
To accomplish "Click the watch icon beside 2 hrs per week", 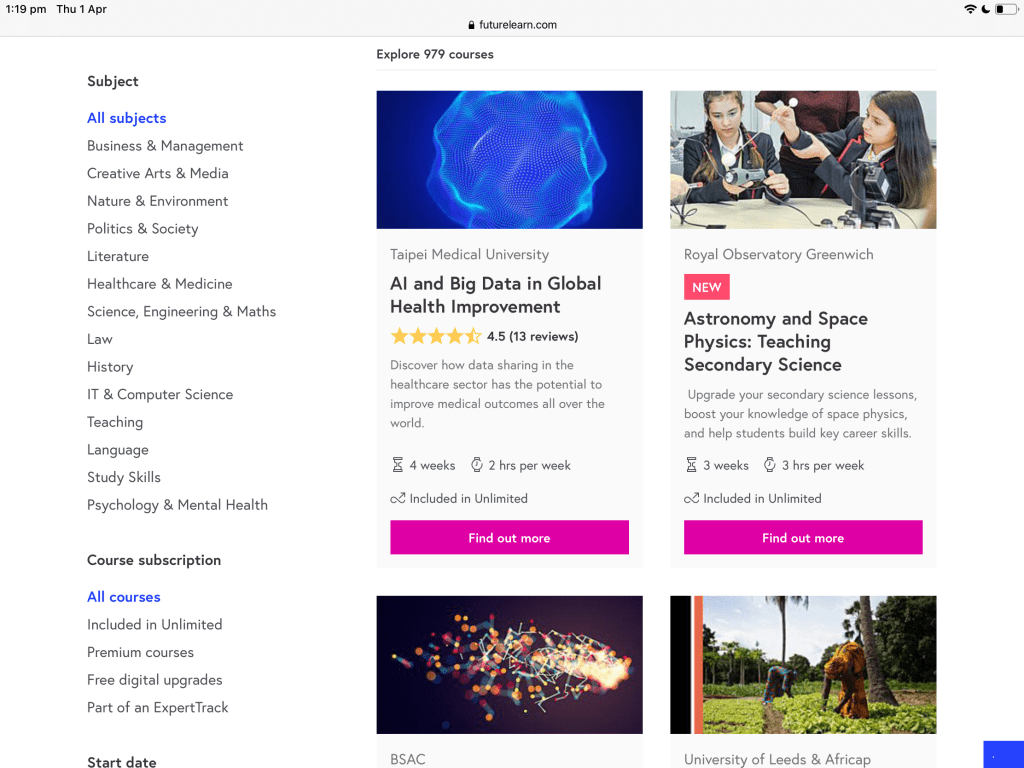I will click(x=476, y=465).
